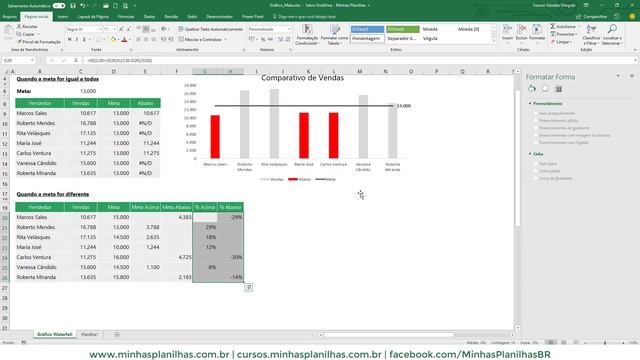The height and width of the screenshot is (360, 640).
Task: Click the percent style icon in Número group
Action: tap(263, 40)
